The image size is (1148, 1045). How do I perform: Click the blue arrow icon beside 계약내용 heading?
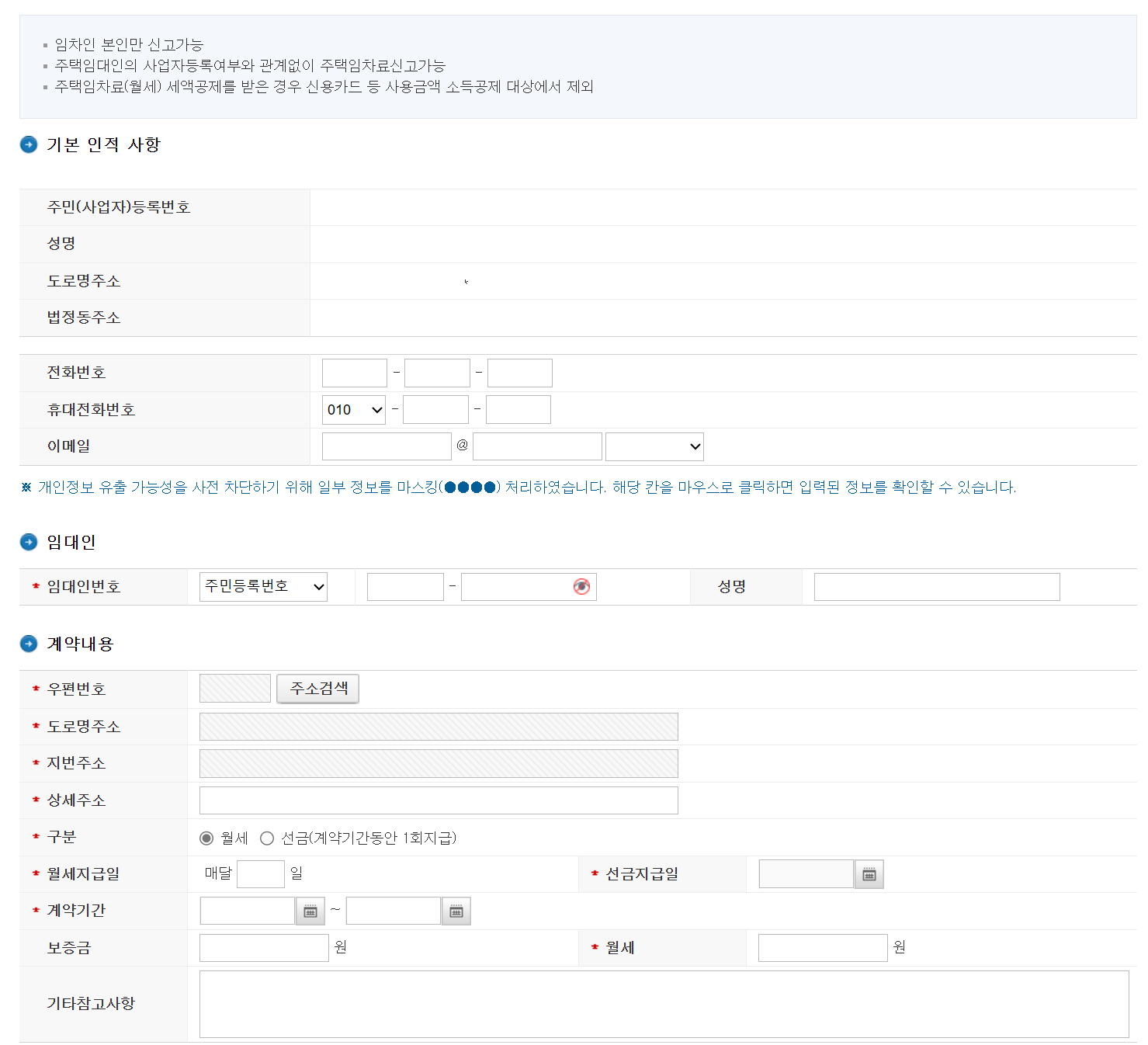pos(29,644)
